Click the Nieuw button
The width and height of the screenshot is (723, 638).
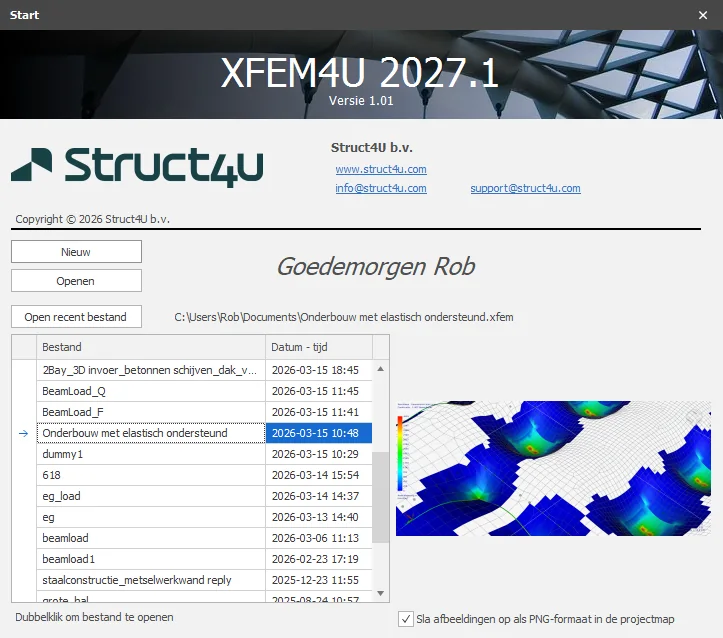click(x=76, y=252)
